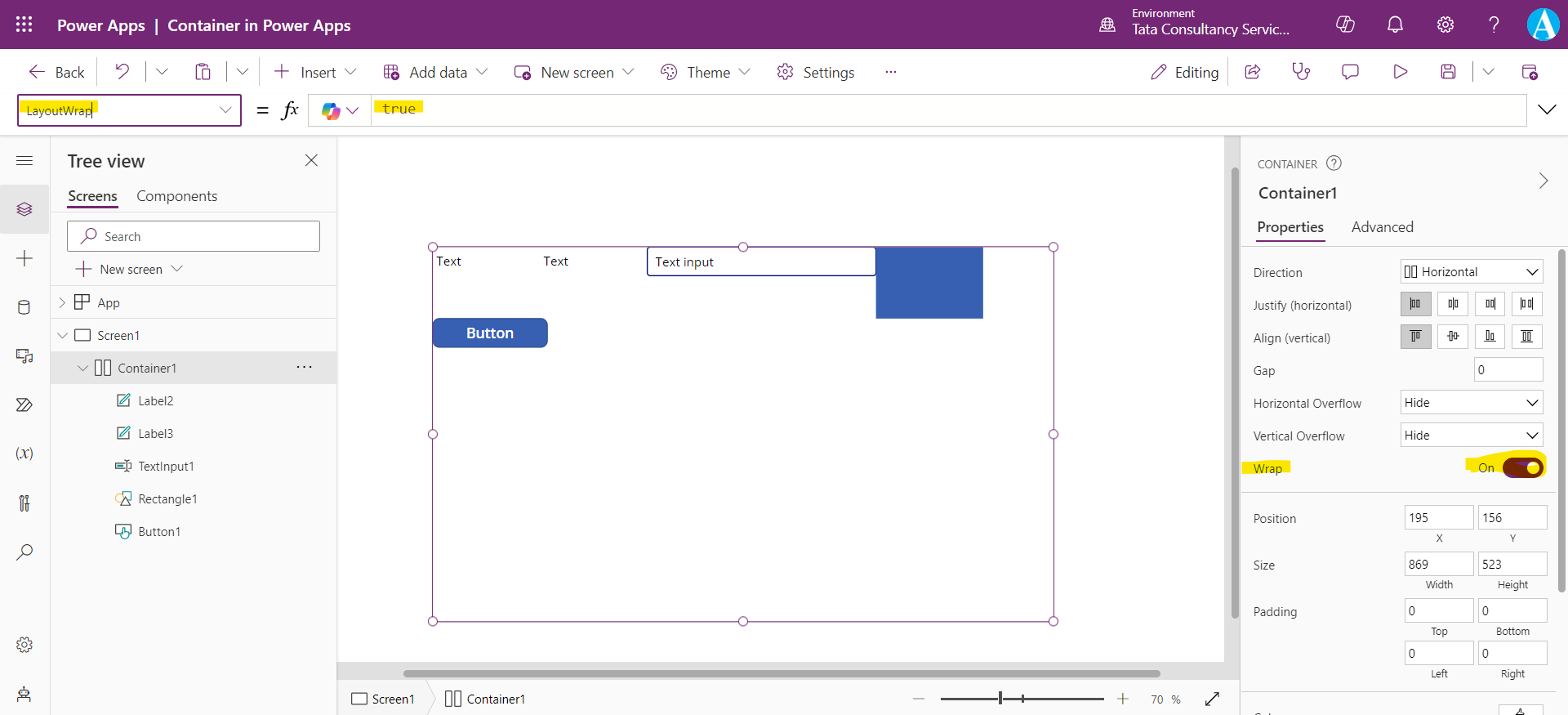Open notifications bell icon
The image size is (1568, 715).
click(x=1395, y=25)
